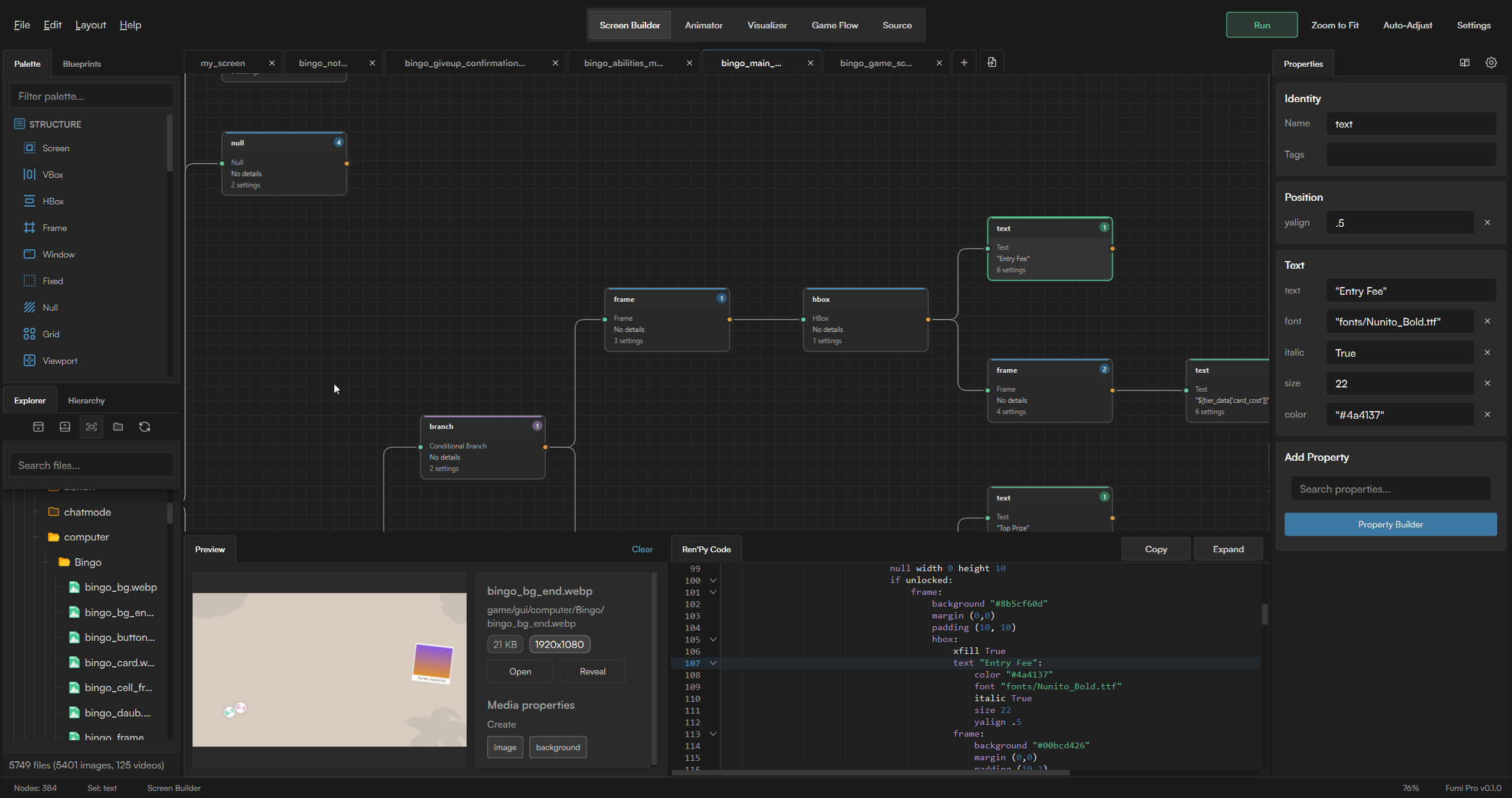Open the Layout menu
The height and width of the screenshot is (798, 1512).
90,25
